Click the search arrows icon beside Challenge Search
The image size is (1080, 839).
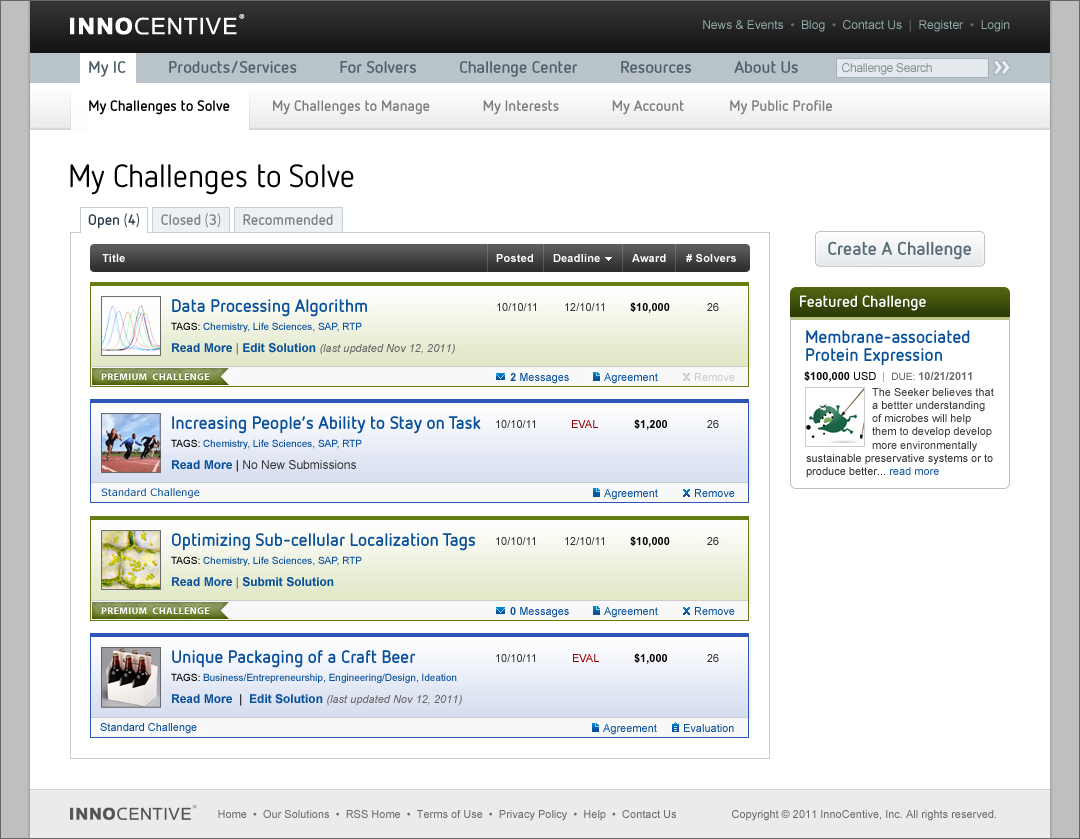click(1001, 68)
